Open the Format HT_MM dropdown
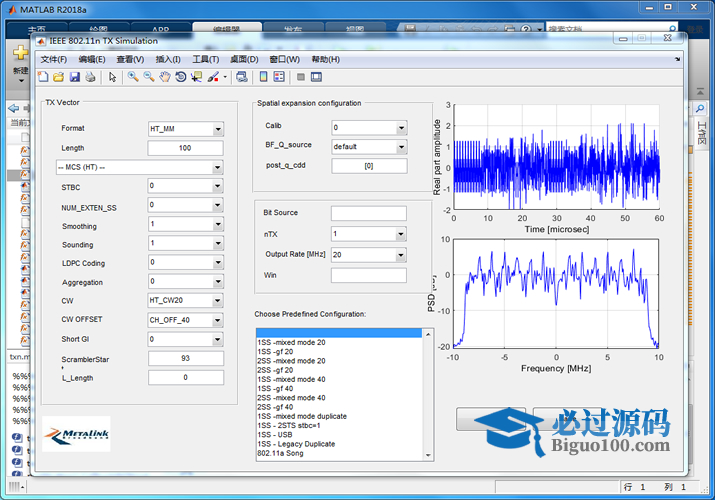715x500 pixels. (x=186, y=129)
